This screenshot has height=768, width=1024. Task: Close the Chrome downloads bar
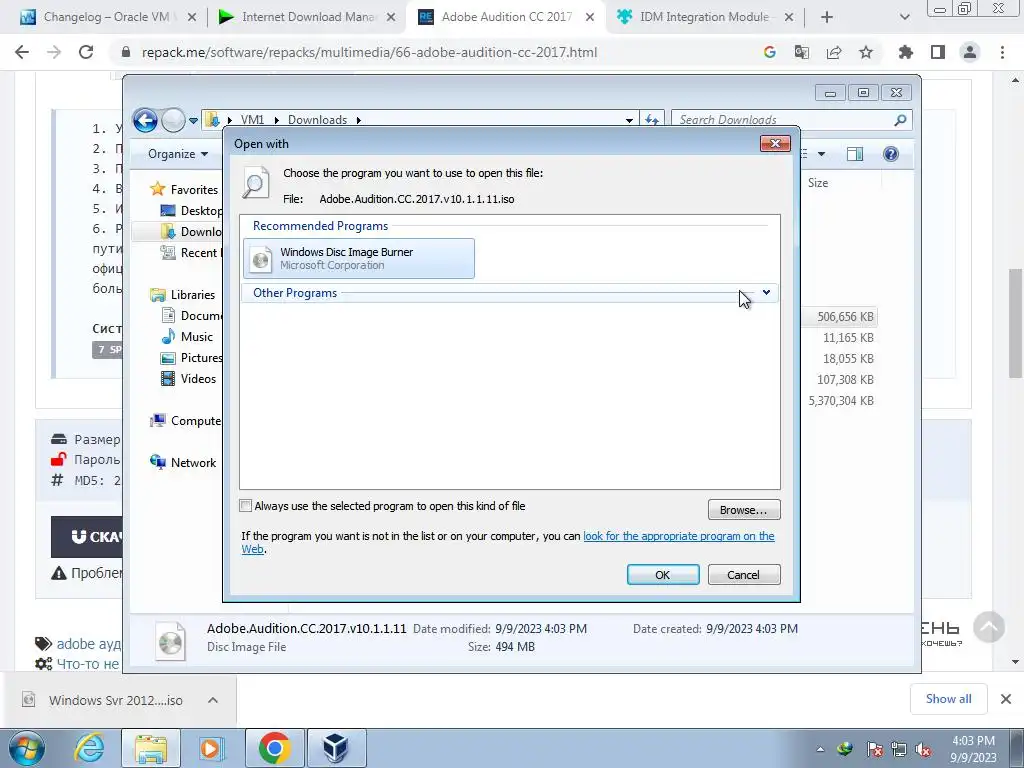(x=1006, y=699)
